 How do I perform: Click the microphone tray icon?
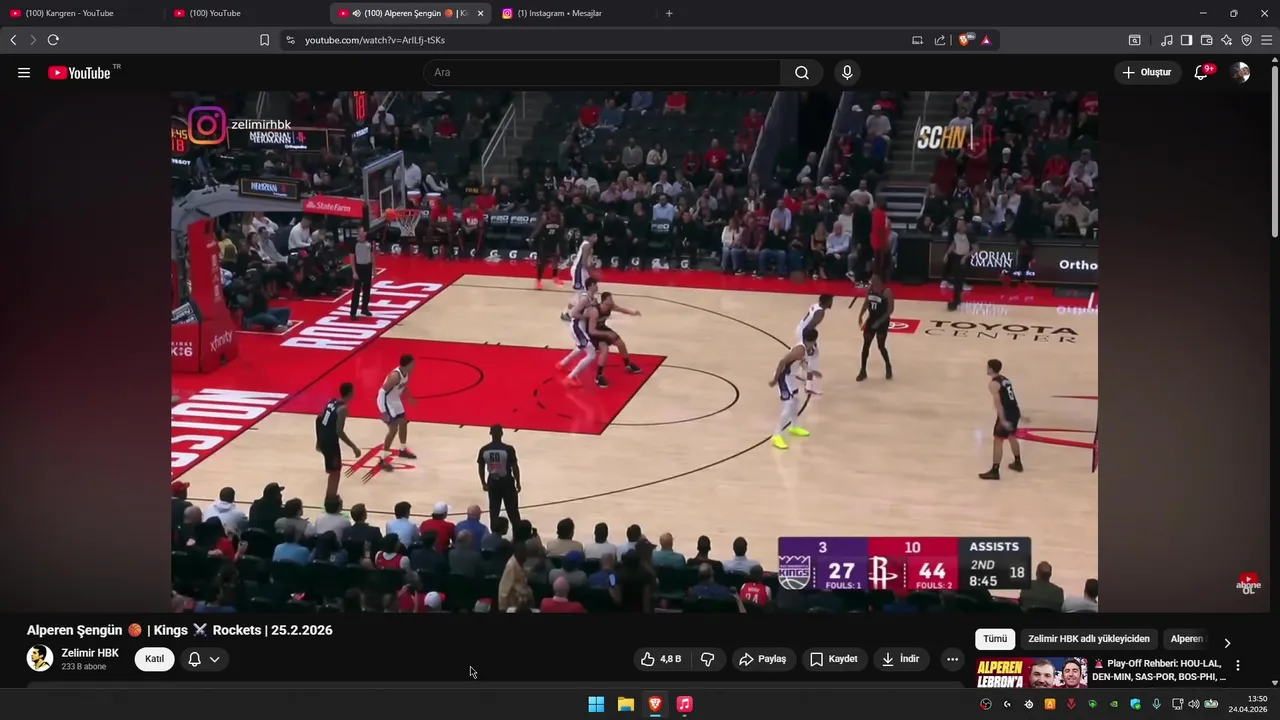pyautogui.click(x=1156, y=704)
